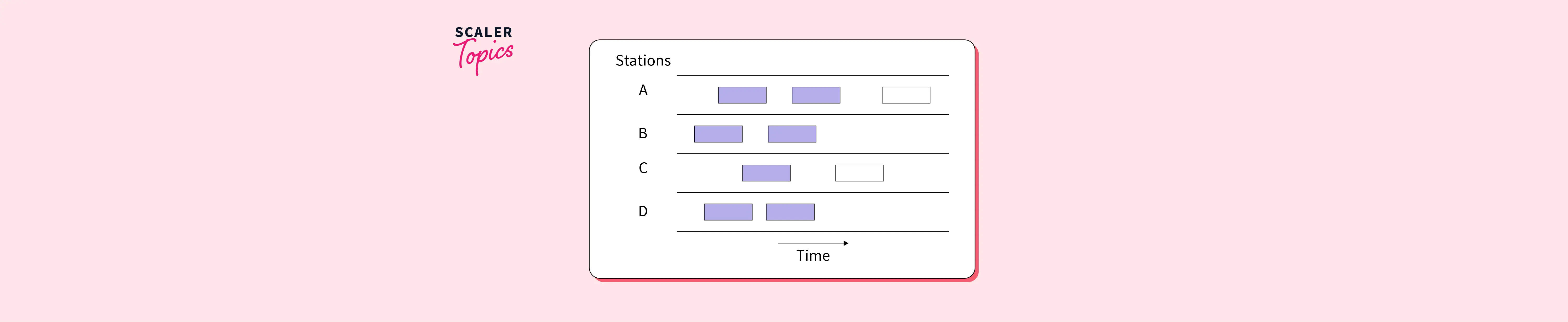Click the station B label

pos(643,134)
